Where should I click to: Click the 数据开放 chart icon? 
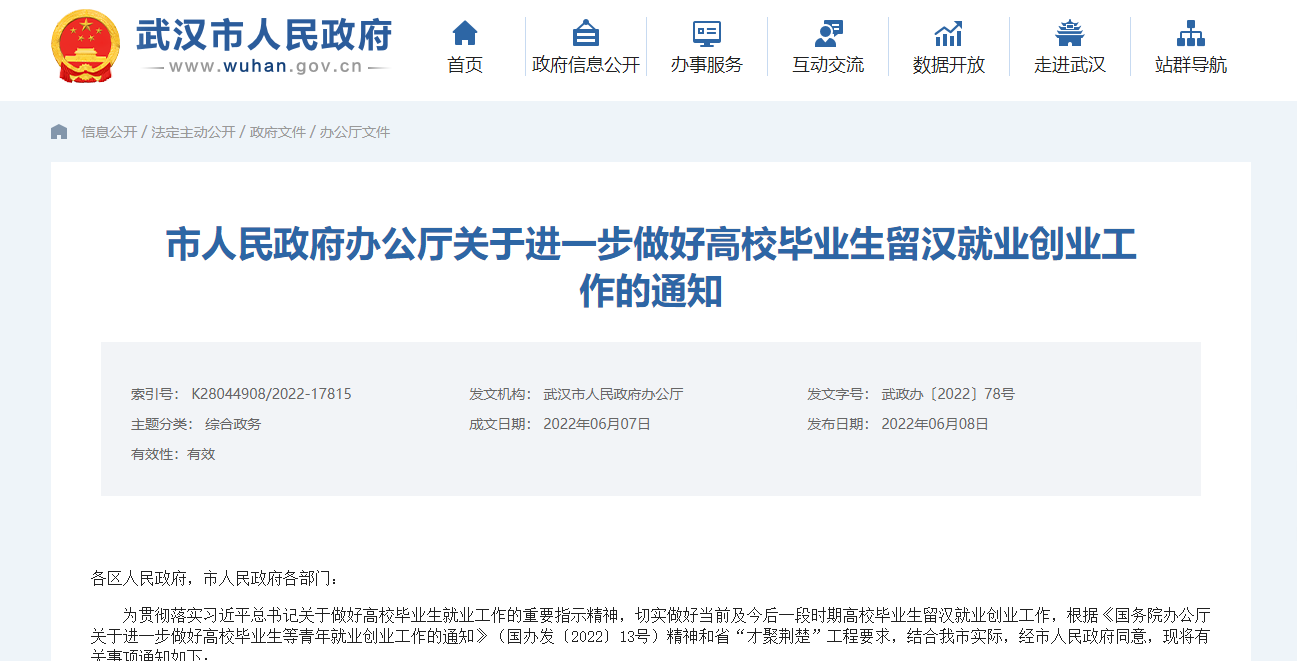point(948,33)
